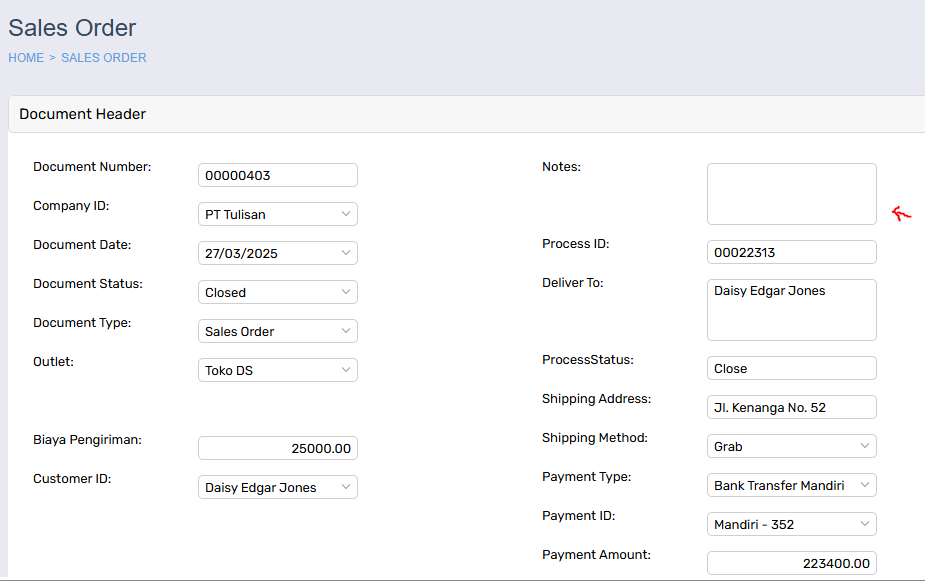Focus the ProcessStatus field showing Close
Viewport: 925px width, 581px height.
pyautogui.click(x=792, y=368)
